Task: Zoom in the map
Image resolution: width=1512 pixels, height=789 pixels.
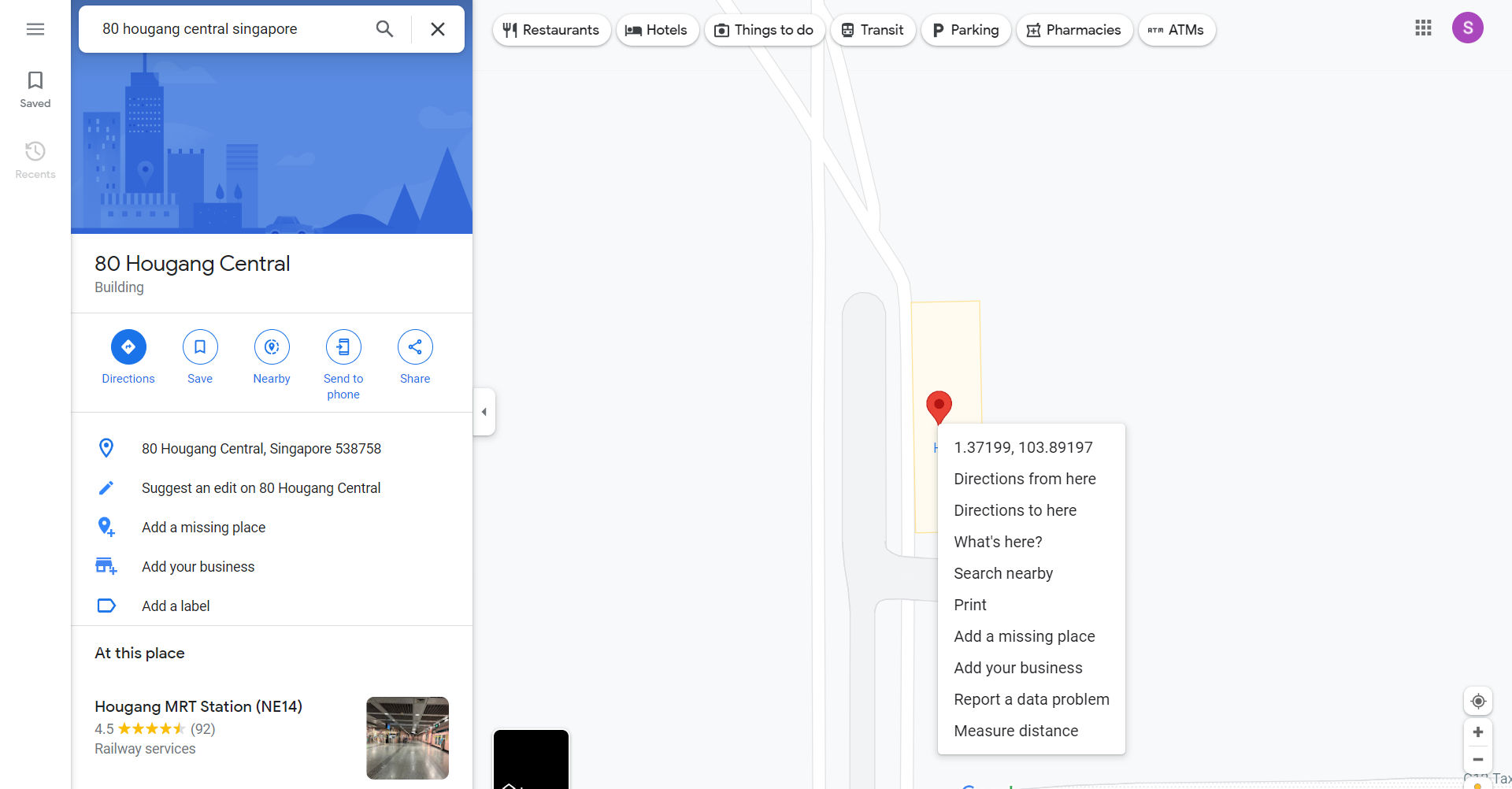Action: tap(1478, 732)
